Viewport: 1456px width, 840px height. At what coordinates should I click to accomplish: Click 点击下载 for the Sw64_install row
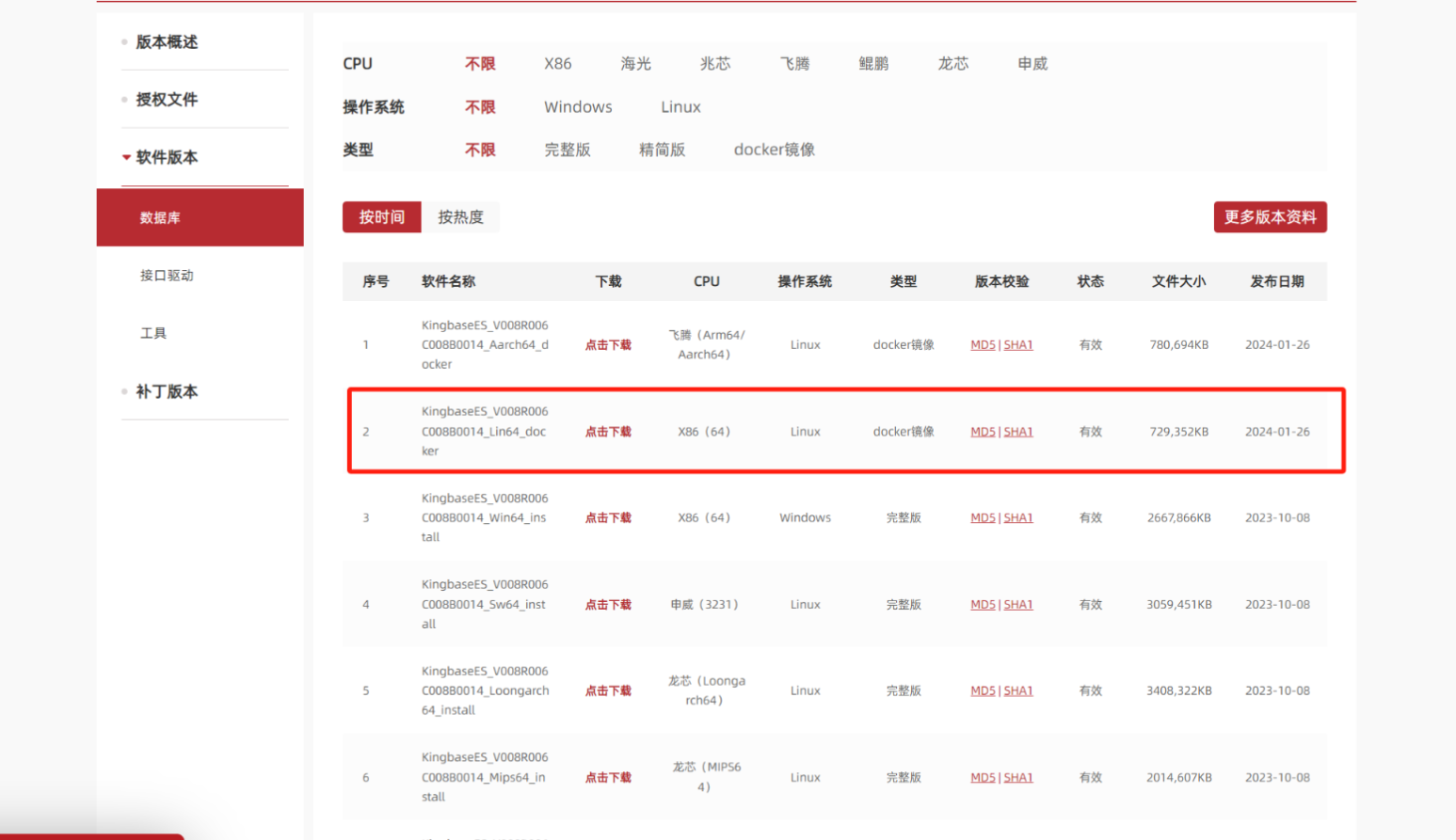click(608, 605)
